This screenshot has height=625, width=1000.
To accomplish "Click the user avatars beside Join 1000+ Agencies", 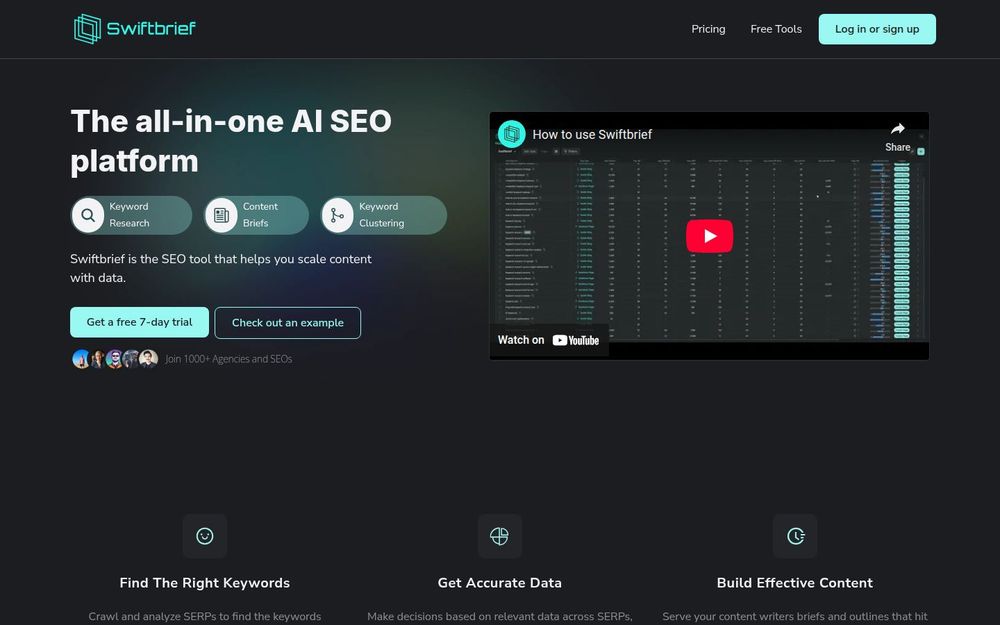I will (x=115, y=359).
